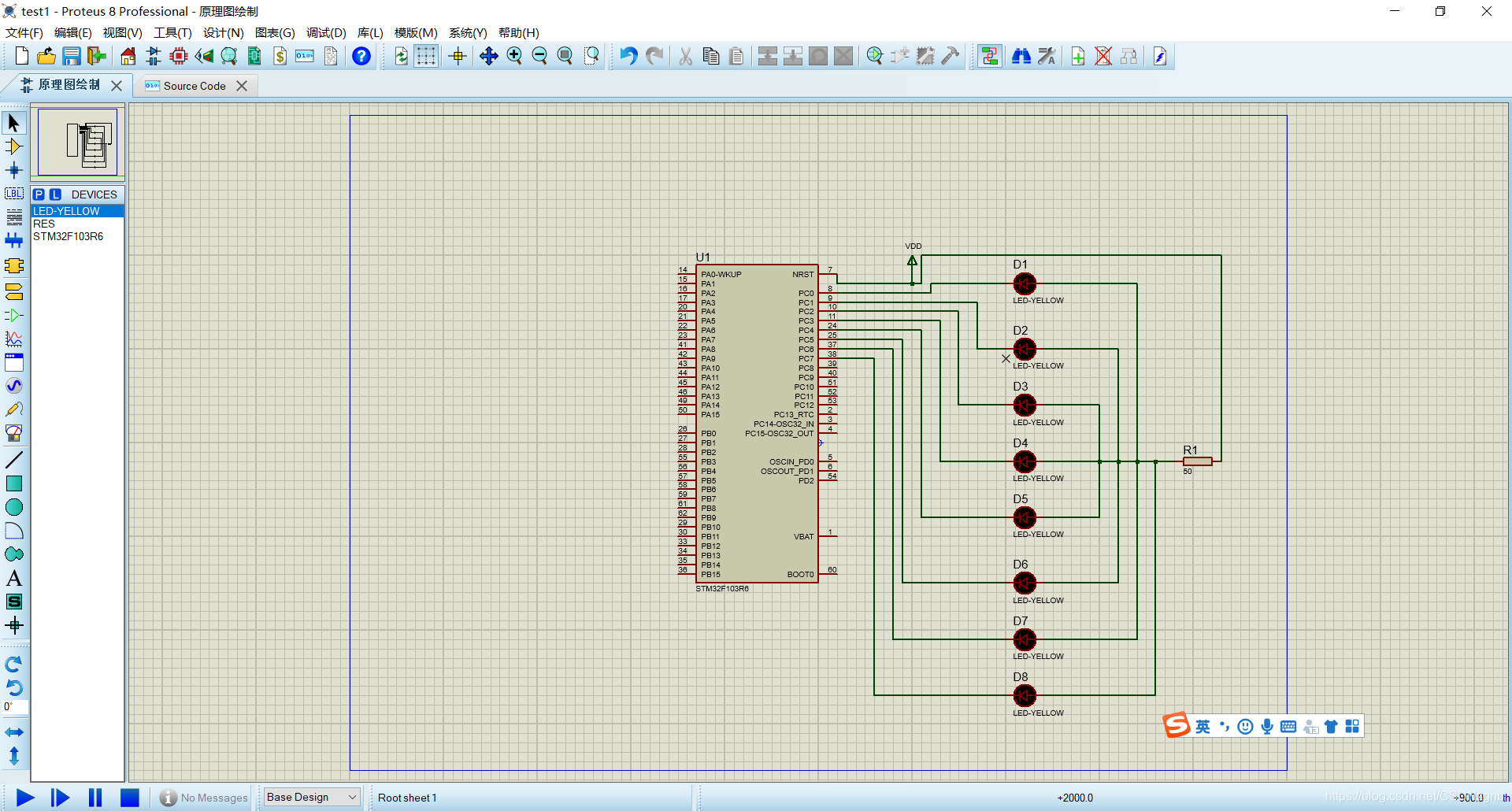Click the schematic overview thumbnail

(x=77, y=142)
